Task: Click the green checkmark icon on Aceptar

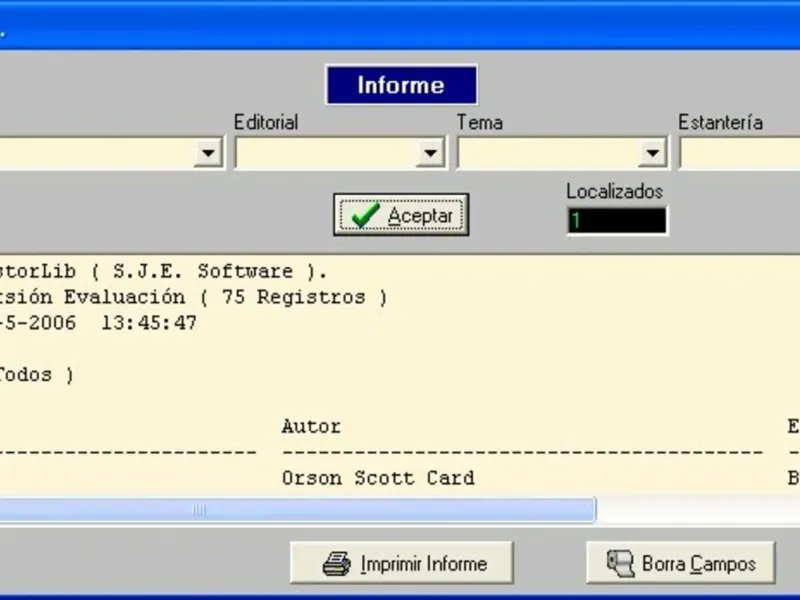Action: [366, 215]
